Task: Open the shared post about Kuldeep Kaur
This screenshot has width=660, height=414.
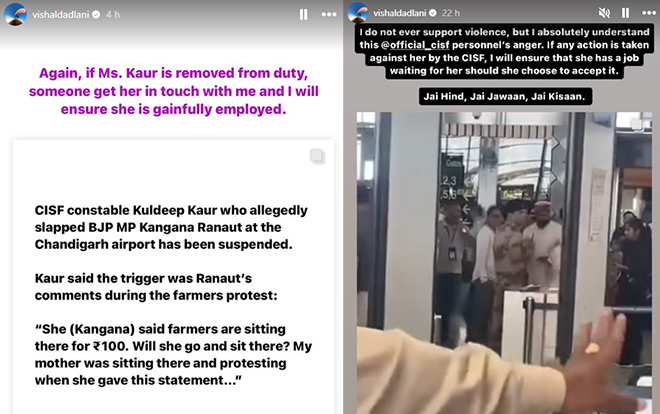Action: [173, 277]
